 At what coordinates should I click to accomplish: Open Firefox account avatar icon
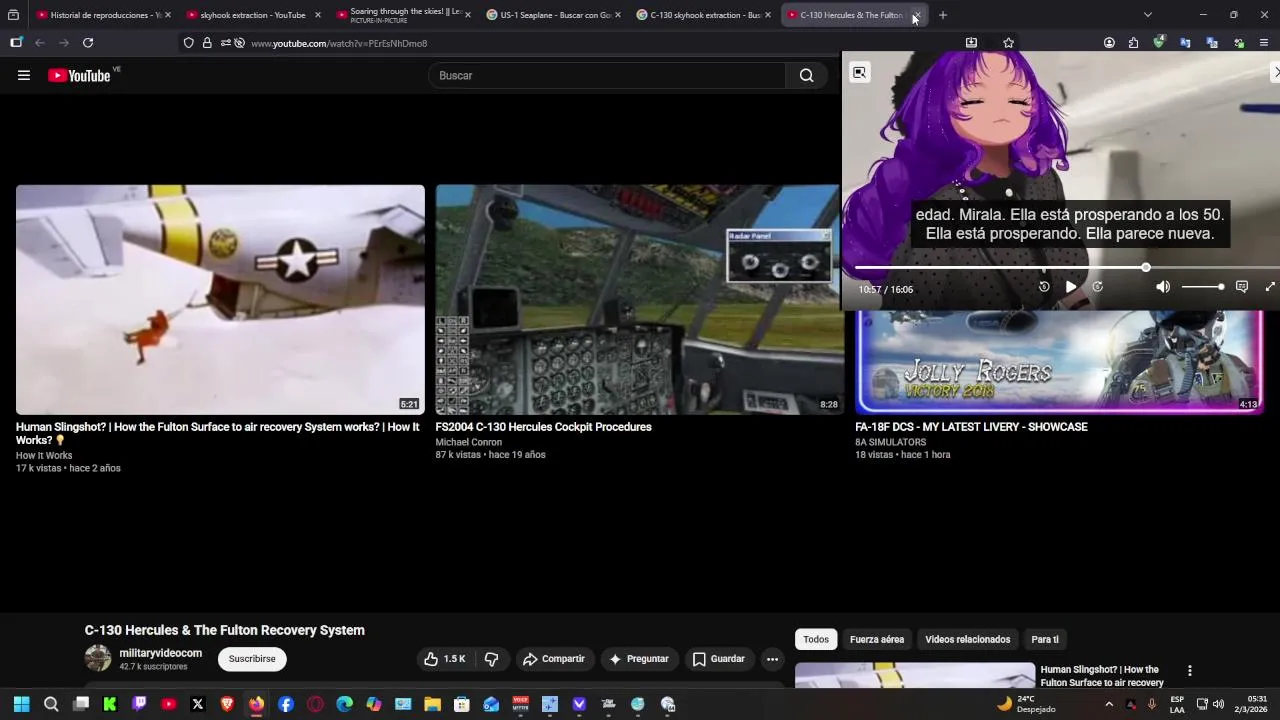[1109, 43]
